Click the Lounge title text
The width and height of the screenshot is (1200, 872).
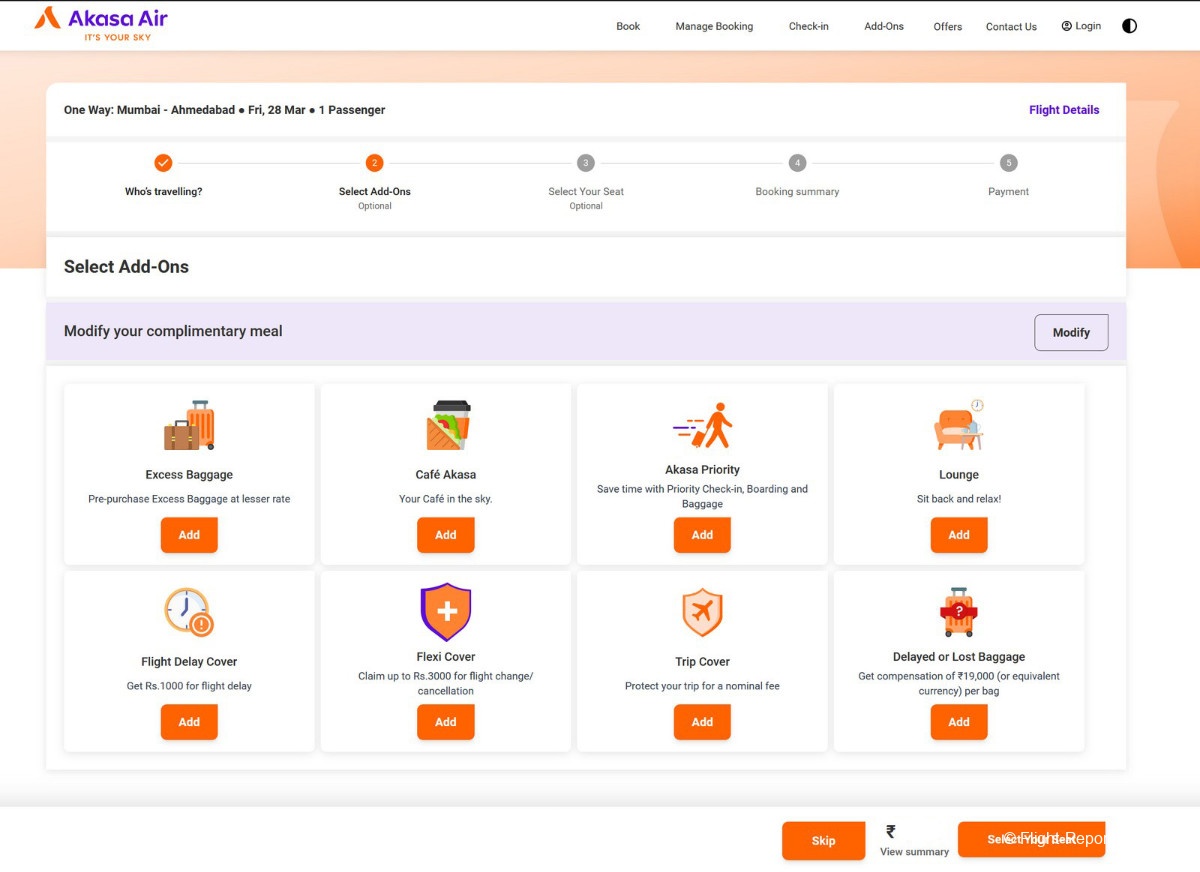959,475
